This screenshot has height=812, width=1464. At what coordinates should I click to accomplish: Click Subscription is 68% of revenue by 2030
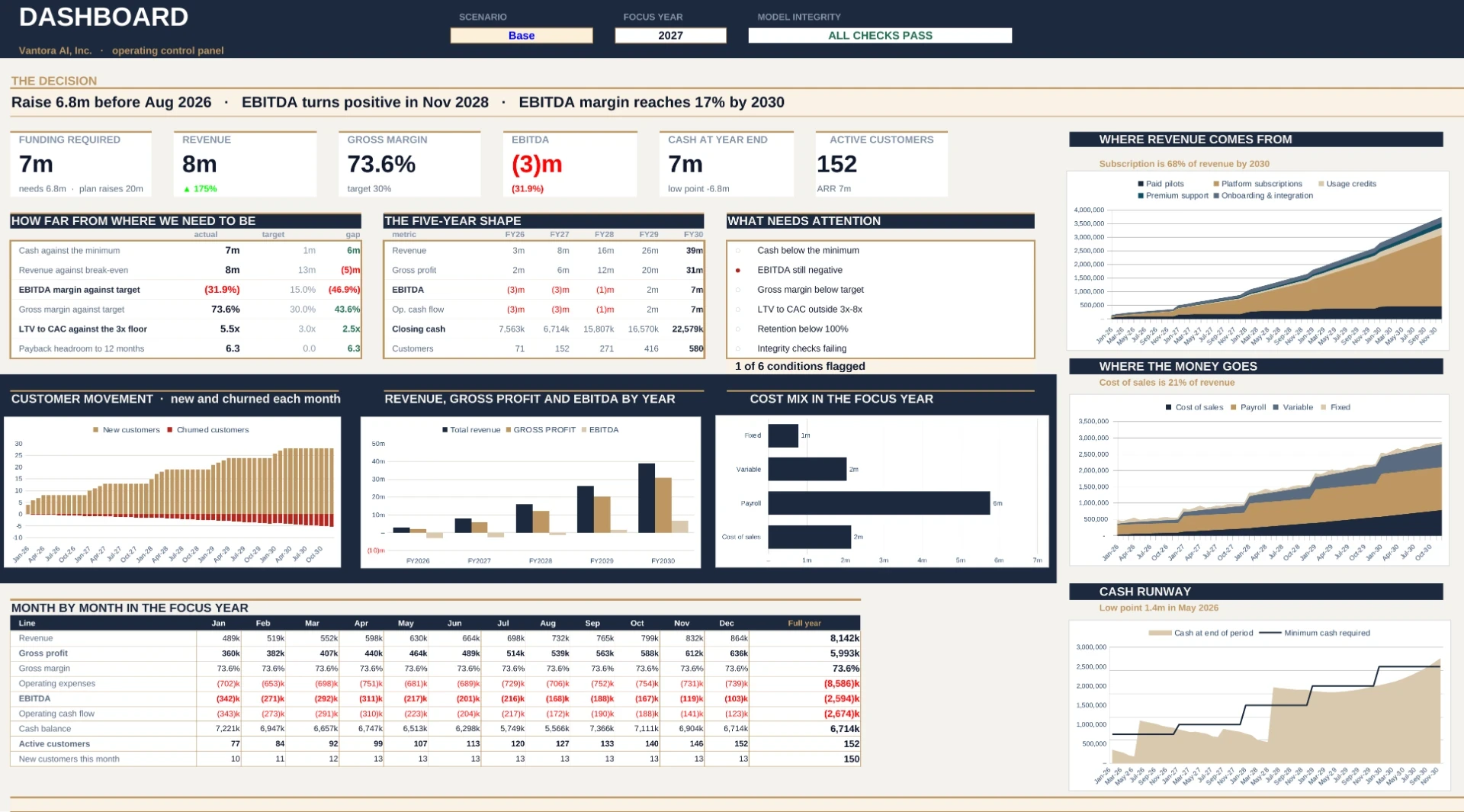pyautogui.click(x=1184, y=164)
